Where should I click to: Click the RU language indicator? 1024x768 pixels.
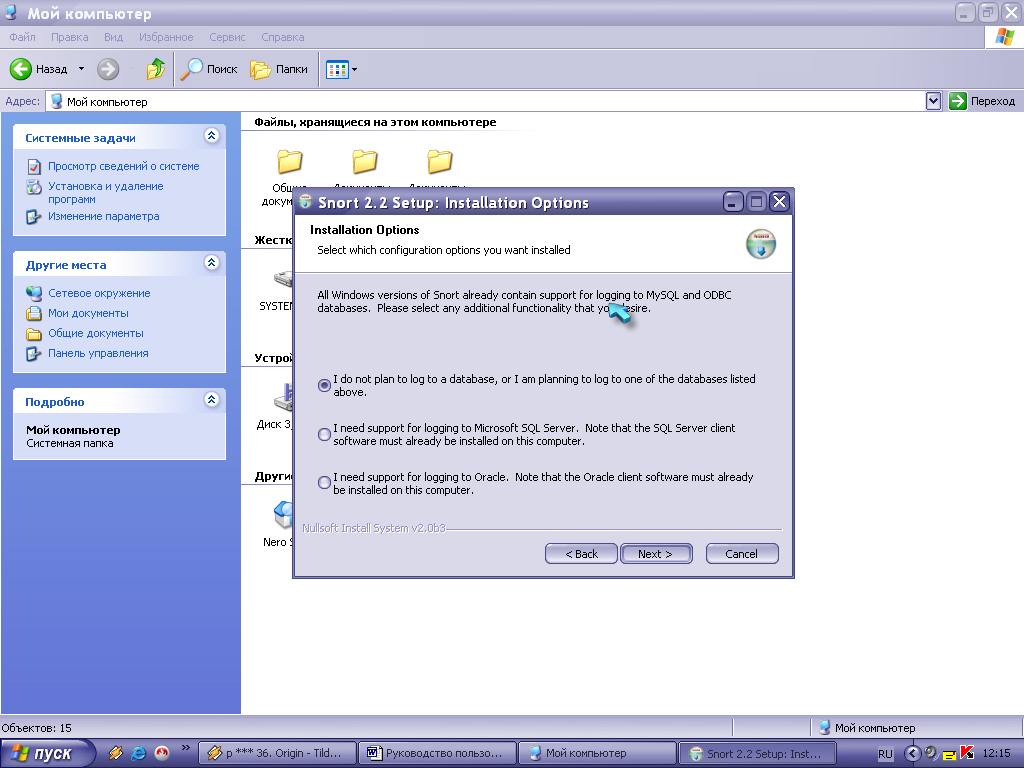point(885,754)
